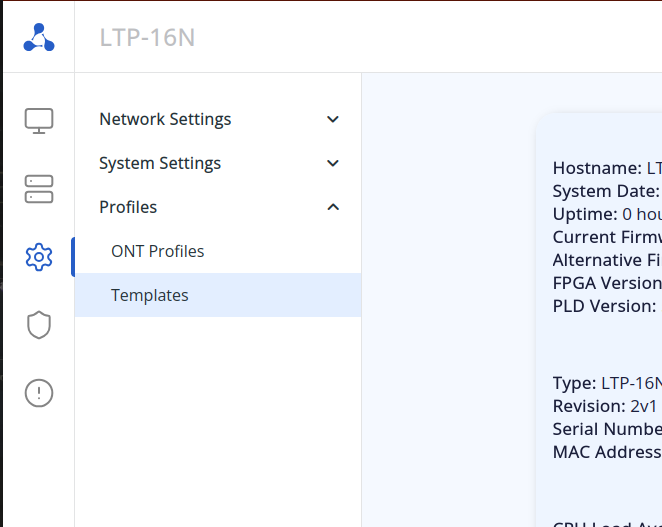Screen dimensions: 662x527
Task: Open the server rack icon in the sidebar
Action: [38, 189]
